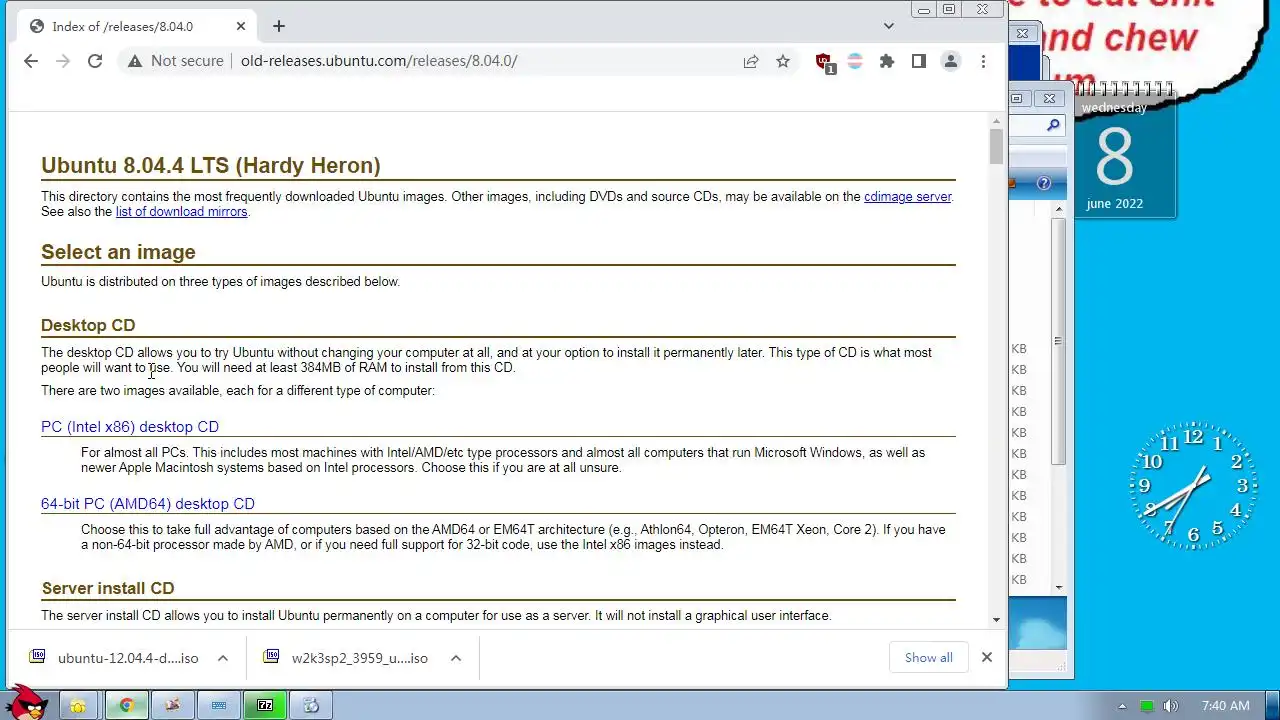Click the Server install CD heading
Image resolution: width=1280 pixels, height=720 pixels.
pos(108,588)
